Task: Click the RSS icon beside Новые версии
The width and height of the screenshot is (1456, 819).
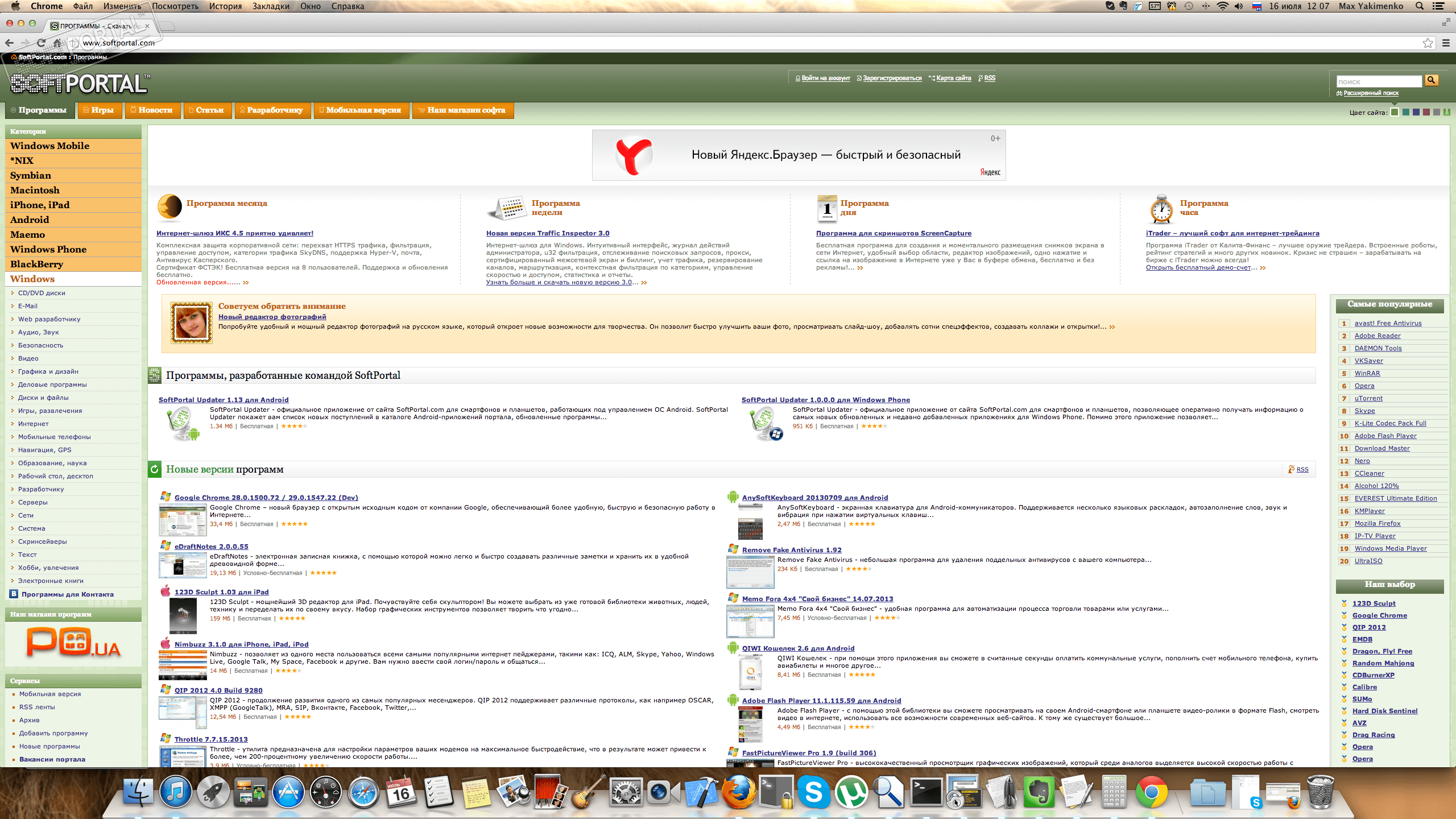Action: coord(1292,469)
